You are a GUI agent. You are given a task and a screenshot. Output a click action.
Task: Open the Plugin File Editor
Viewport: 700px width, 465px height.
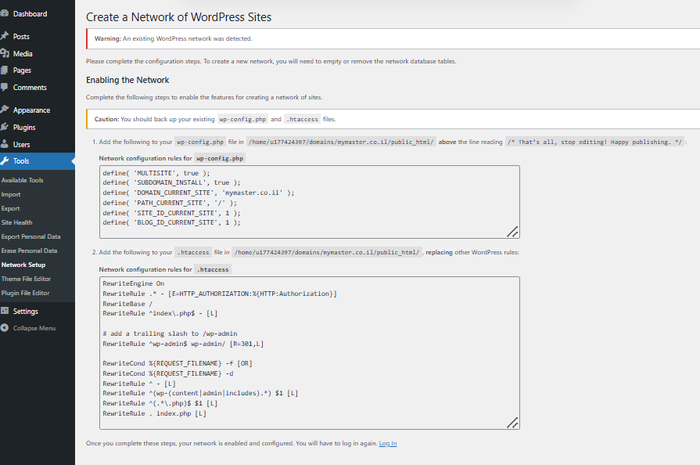pos(25,292)
